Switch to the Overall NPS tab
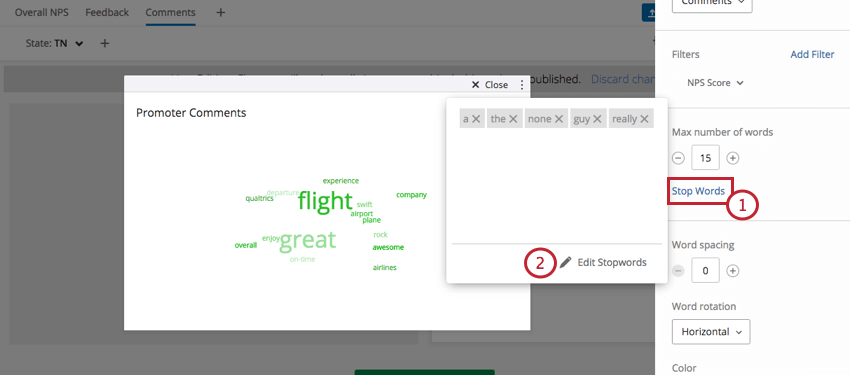 (x=42, y=12)
